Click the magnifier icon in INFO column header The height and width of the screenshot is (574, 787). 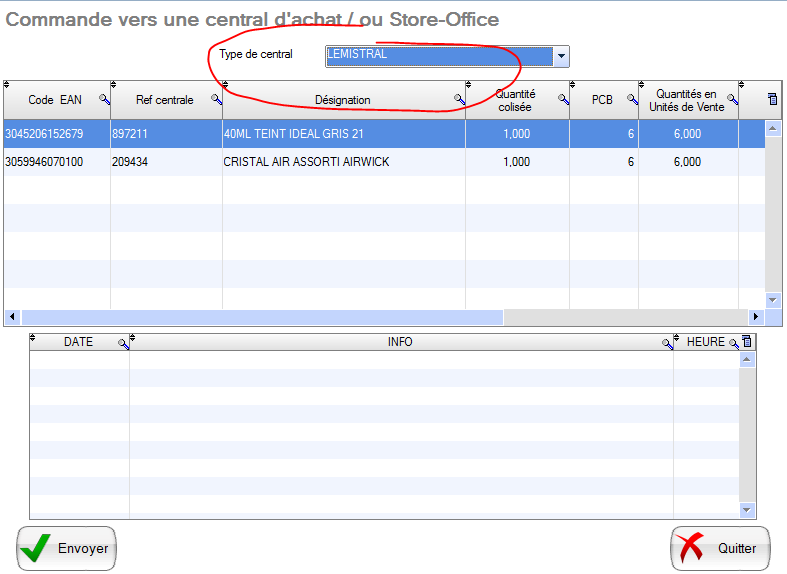pos(667,343)
